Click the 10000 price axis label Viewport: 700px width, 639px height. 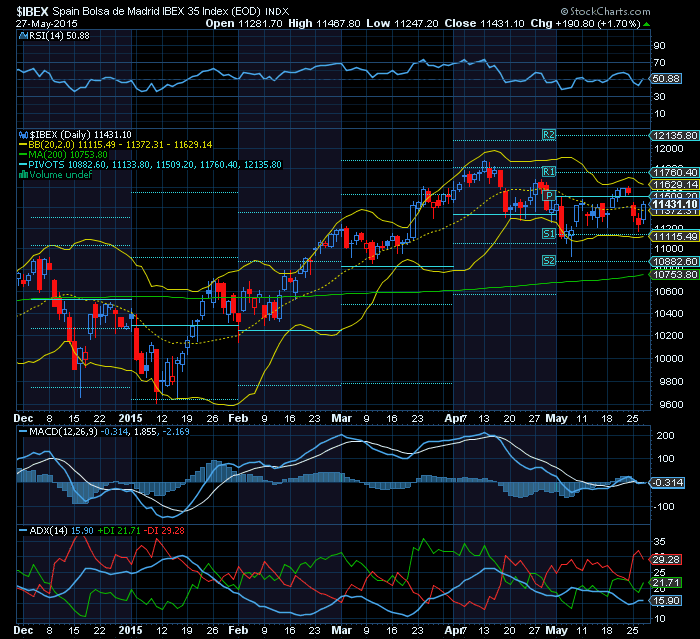(669, 359)
